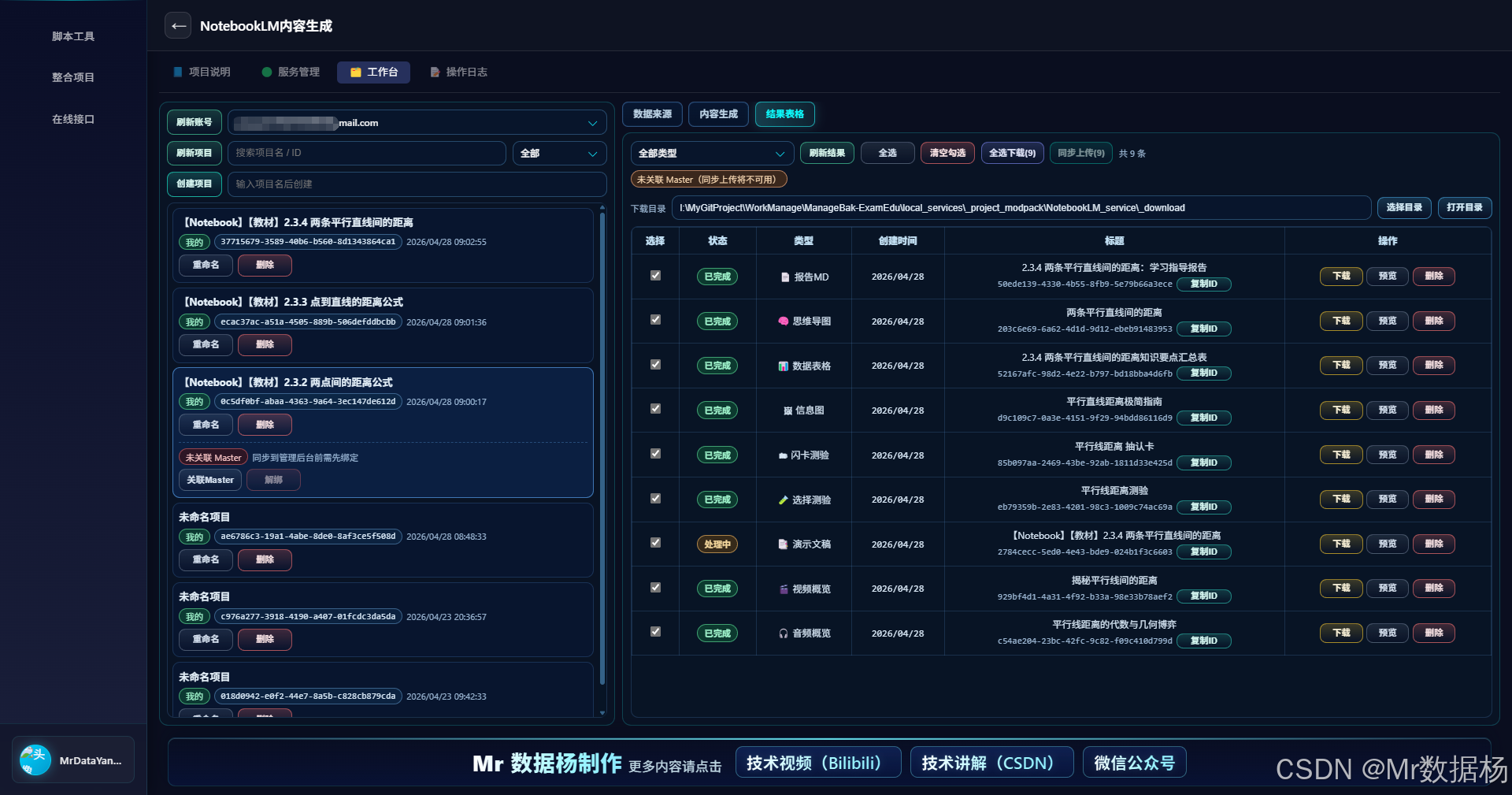The image size is (1512, 795).
Task: Click the pink 思维导图 type icon
Action: pos(784,321)
